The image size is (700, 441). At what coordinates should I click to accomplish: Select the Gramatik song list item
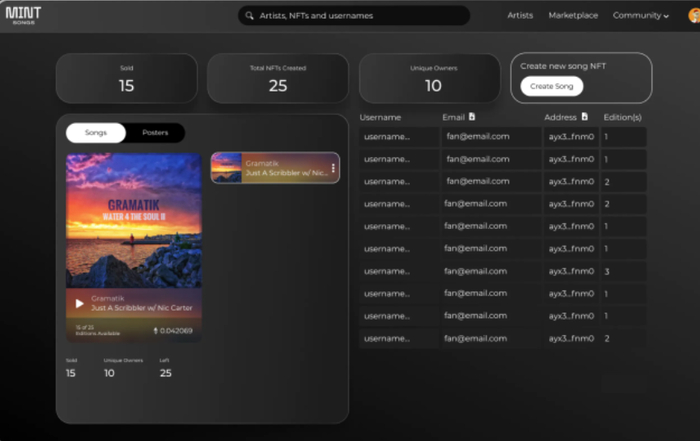pos(275,168)
